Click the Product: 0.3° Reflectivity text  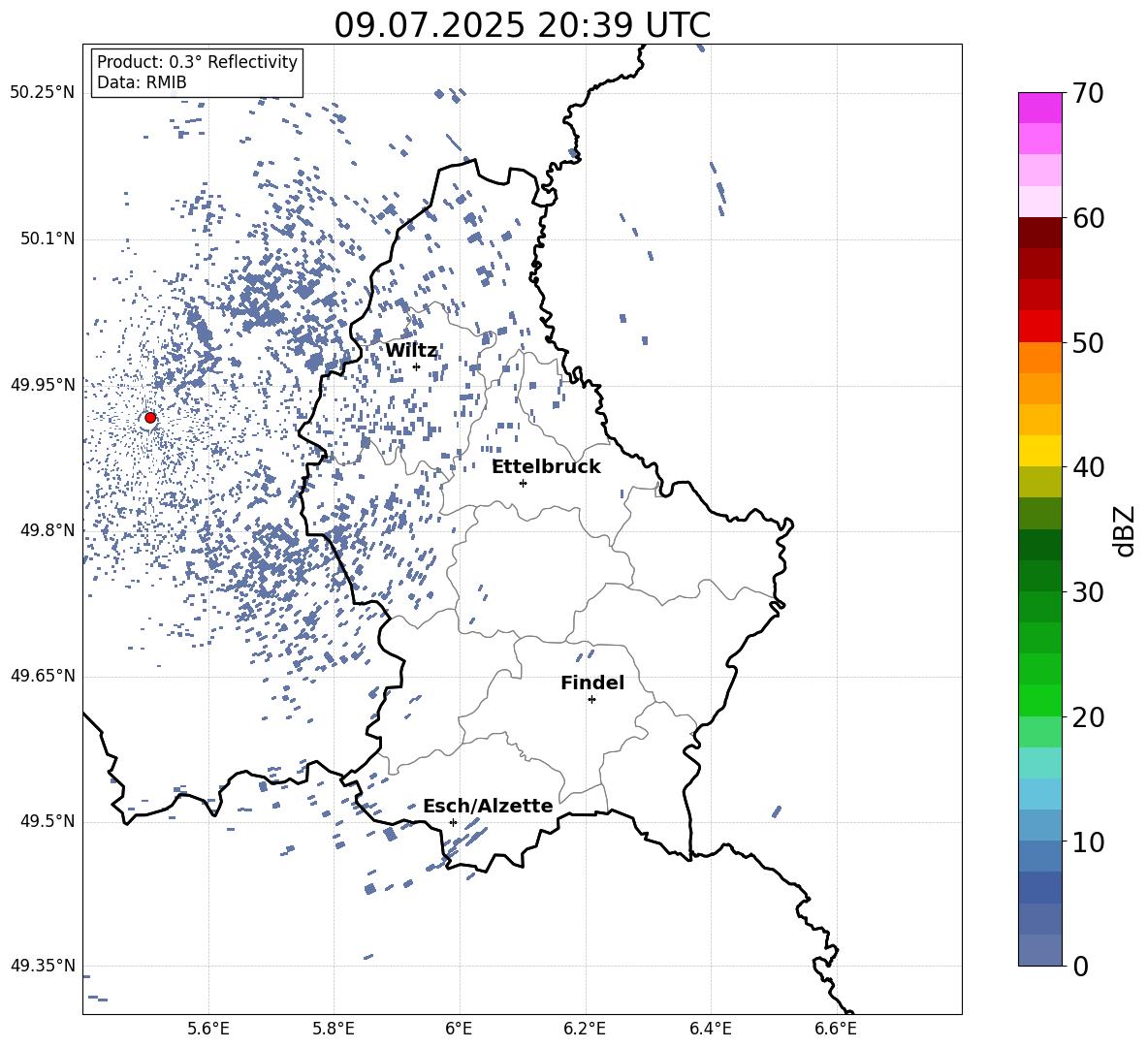197,62
